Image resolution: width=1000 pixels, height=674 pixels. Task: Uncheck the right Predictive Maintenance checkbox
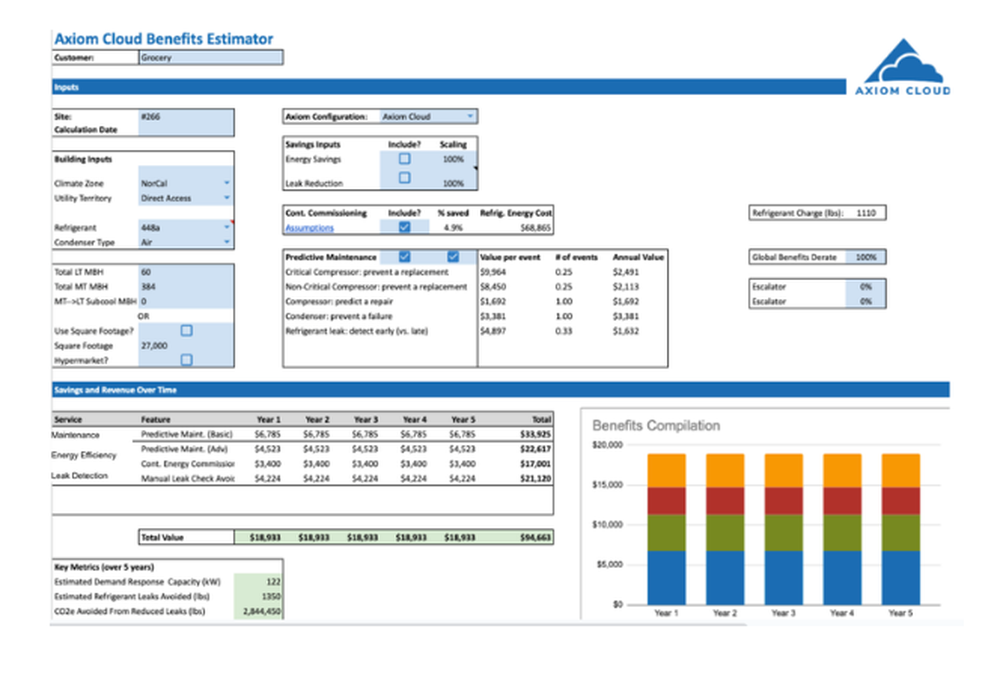[453, 256]
